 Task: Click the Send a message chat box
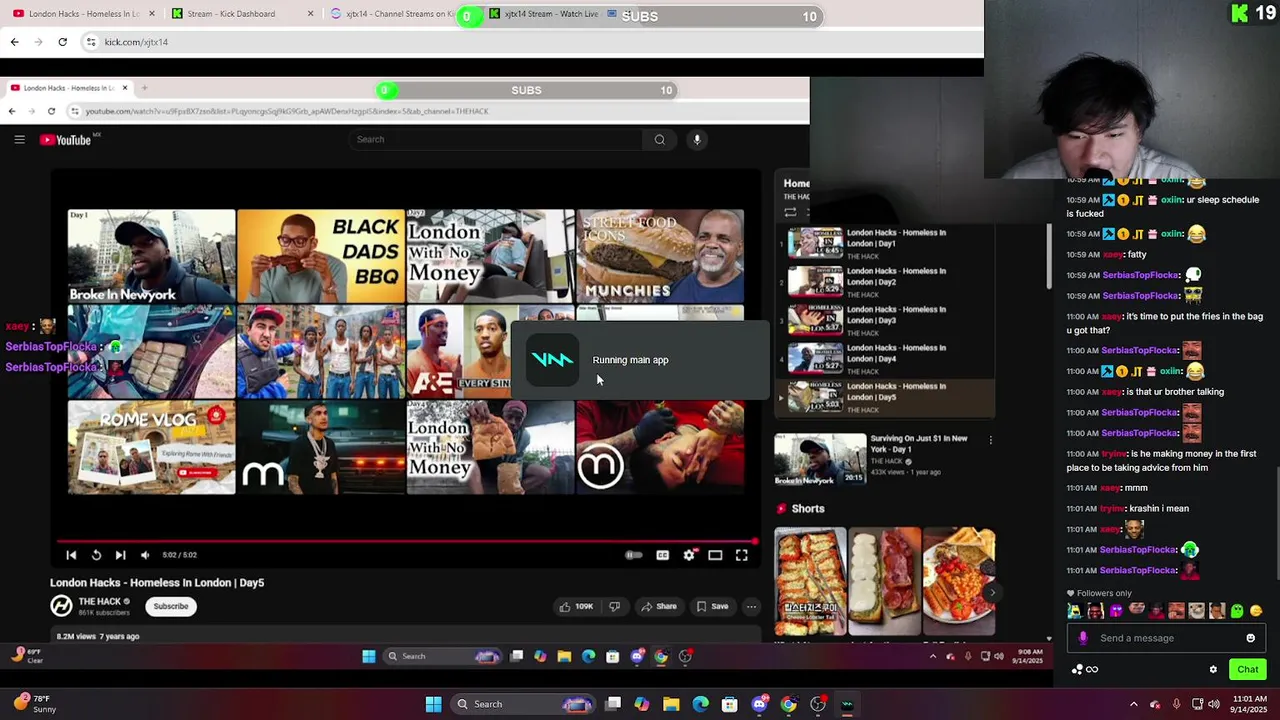1166,638
